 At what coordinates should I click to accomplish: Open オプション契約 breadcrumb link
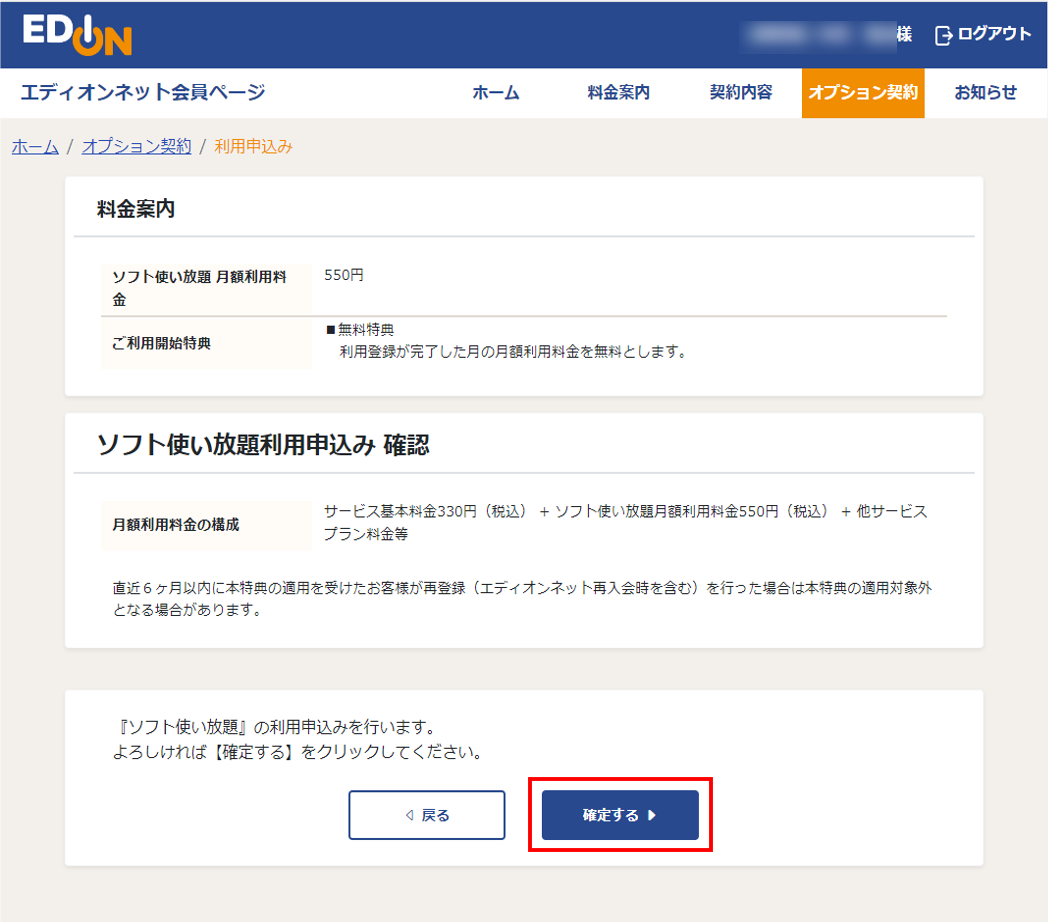click(136, 146)
